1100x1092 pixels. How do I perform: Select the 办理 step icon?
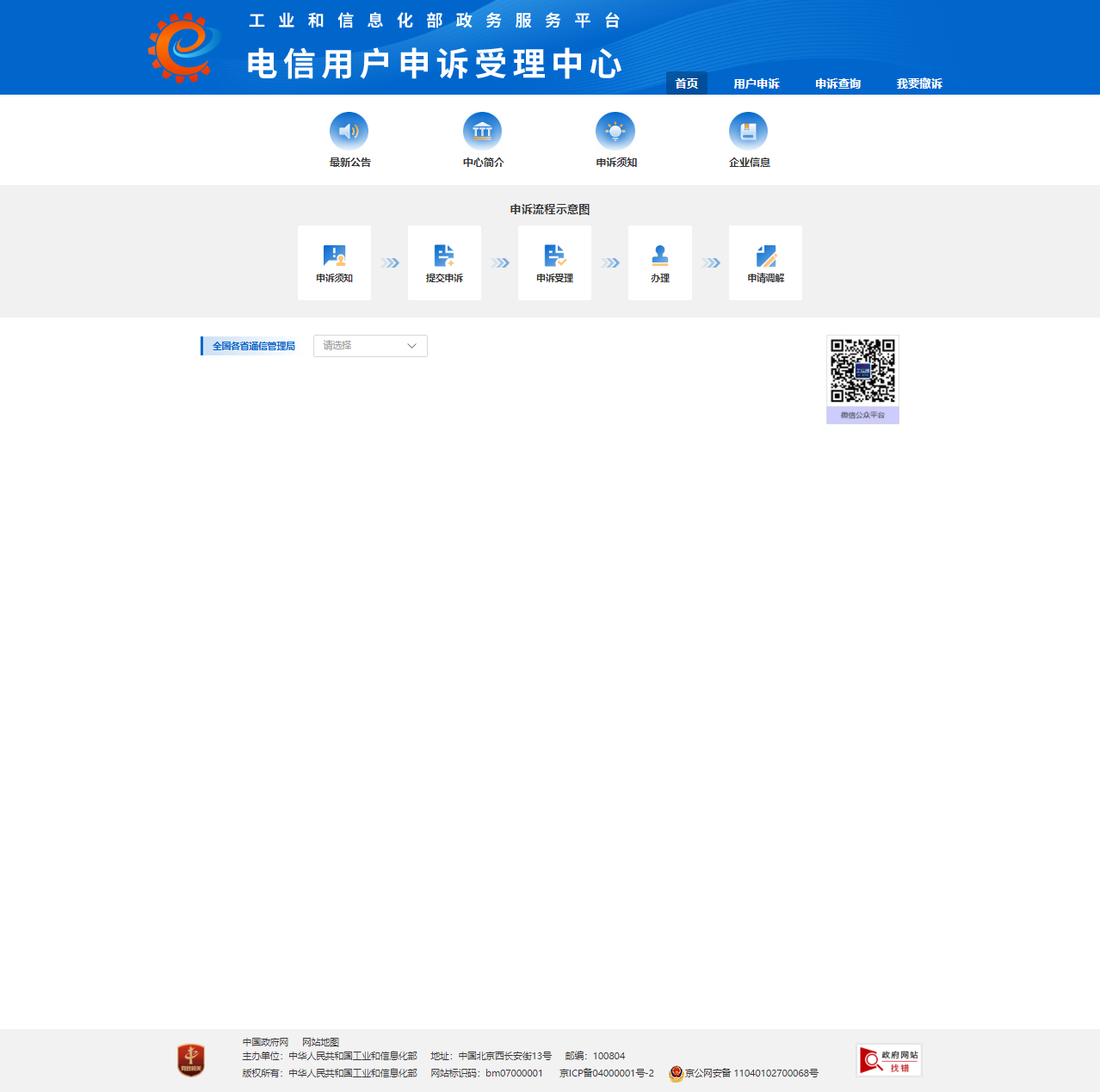pos(660,256)
